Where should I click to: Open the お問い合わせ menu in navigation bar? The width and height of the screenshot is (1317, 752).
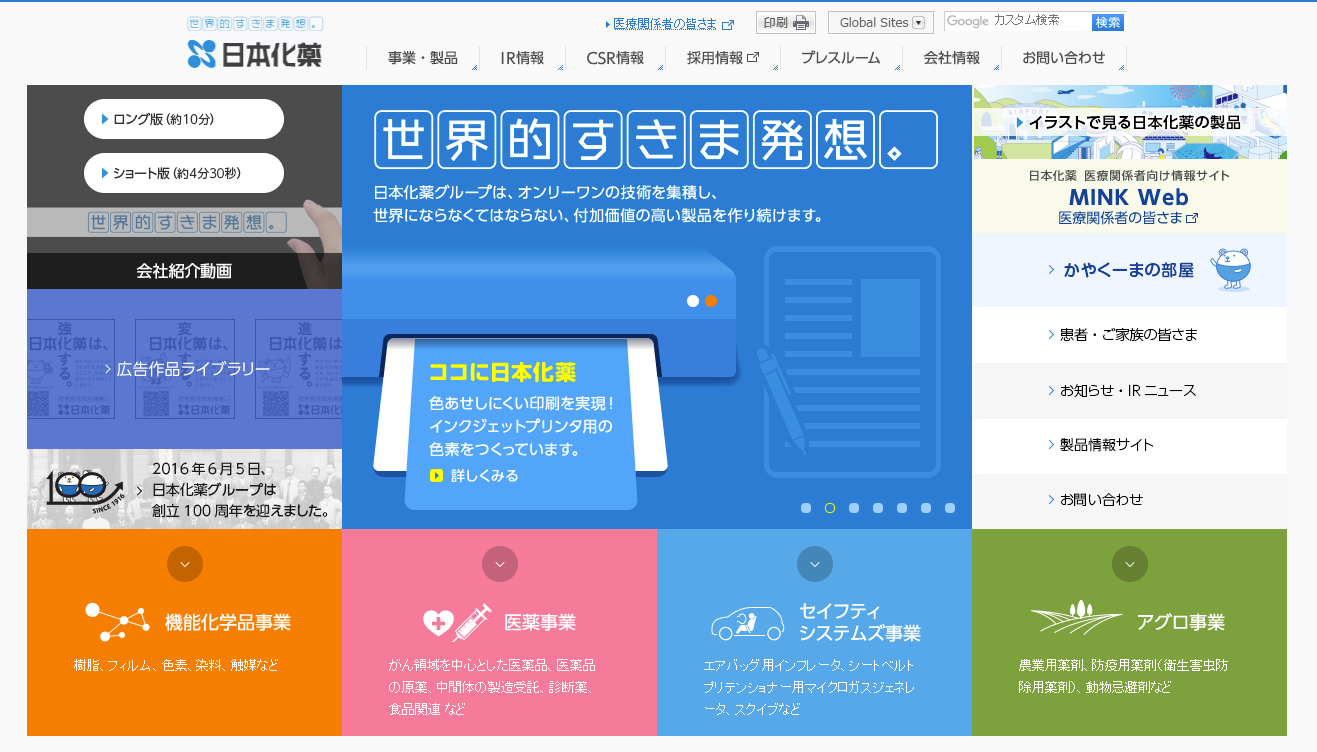pyautogui.click(x=1064, y=58)
